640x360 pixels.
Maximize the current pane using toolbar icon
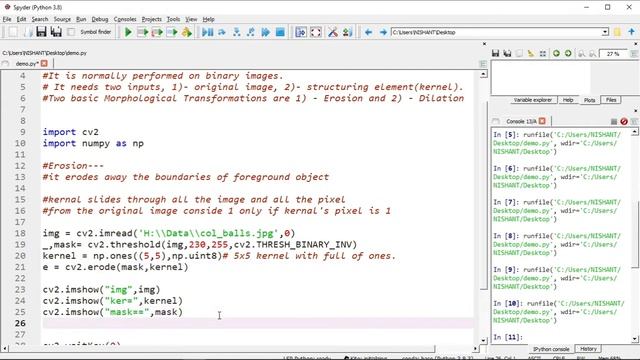coord(301,32)
